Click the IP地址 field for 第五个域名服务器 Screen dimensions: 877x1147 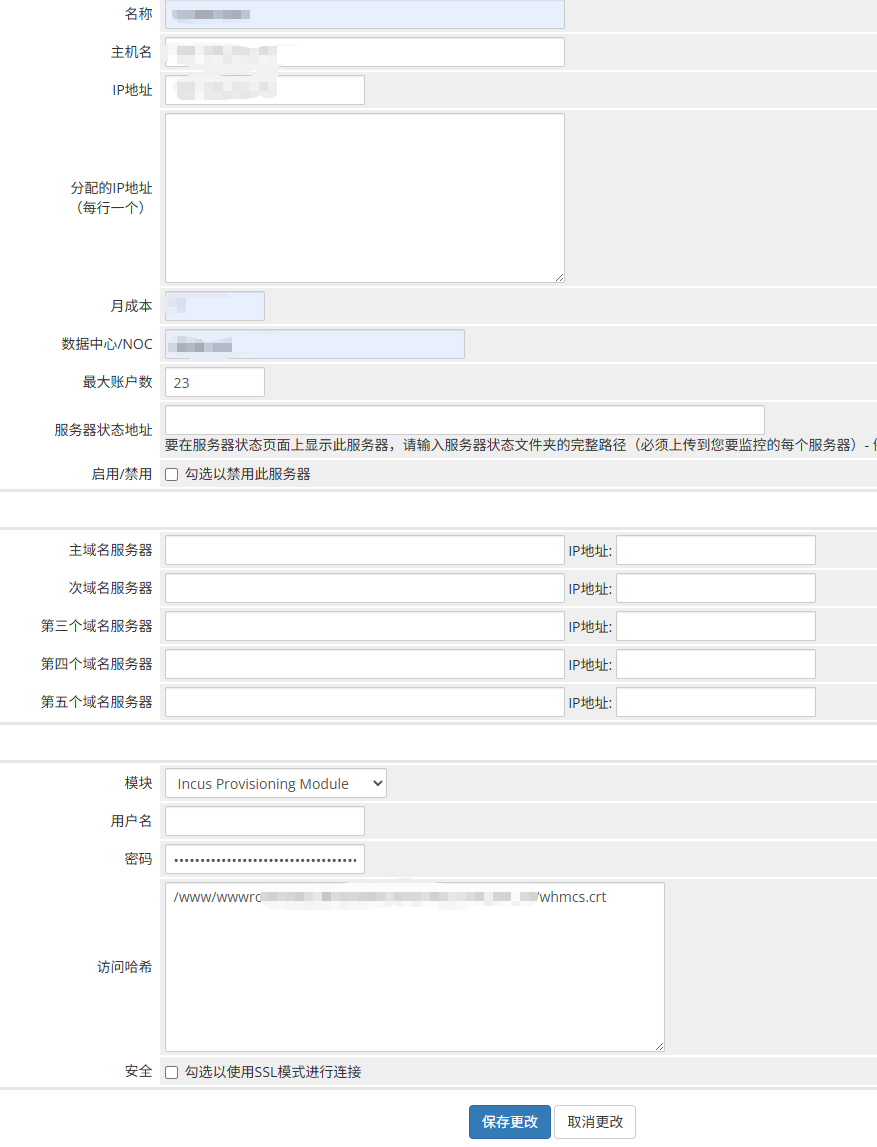tap(715, 702)
